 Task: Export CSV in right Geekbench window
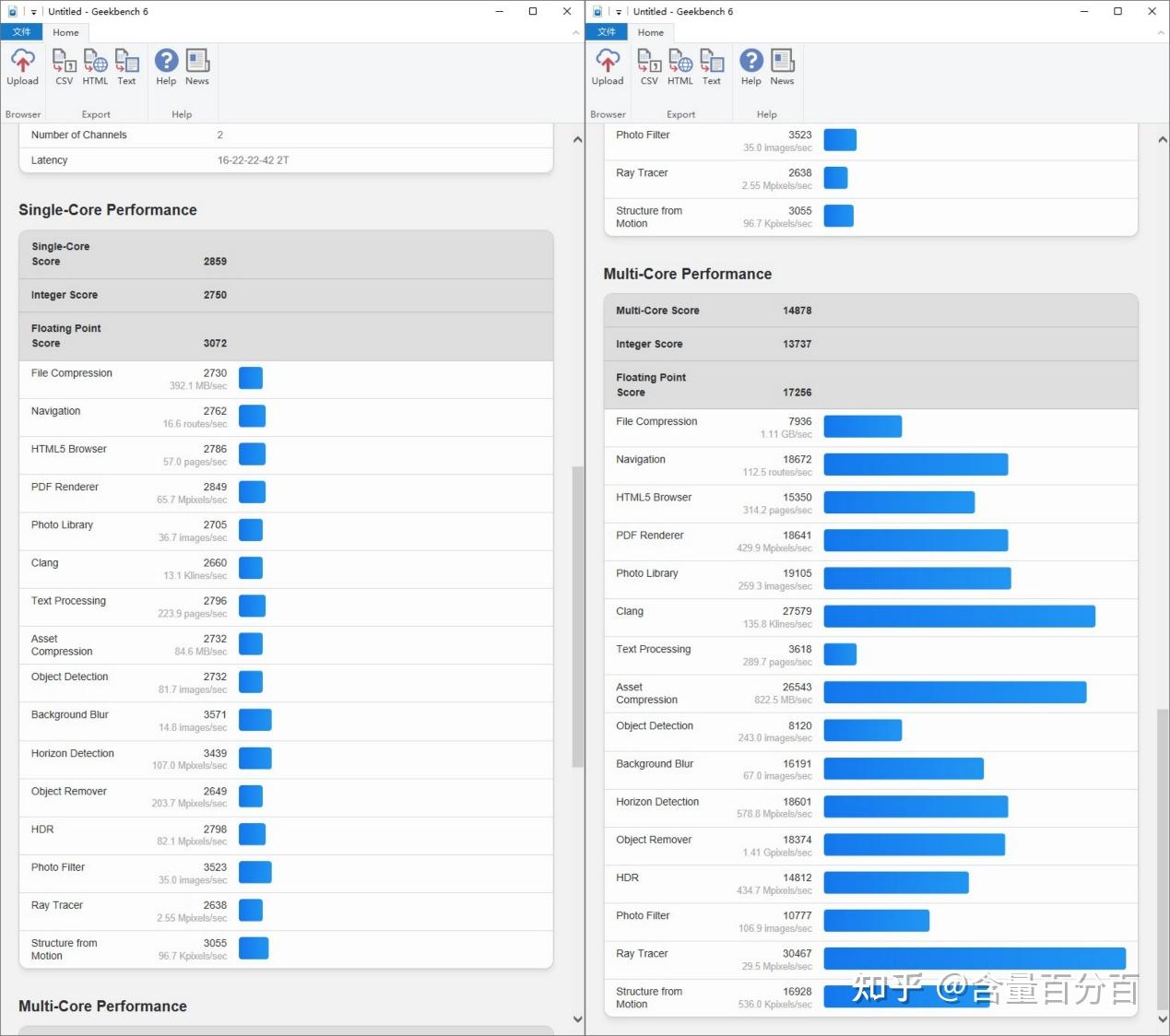[x=649, y=67]
